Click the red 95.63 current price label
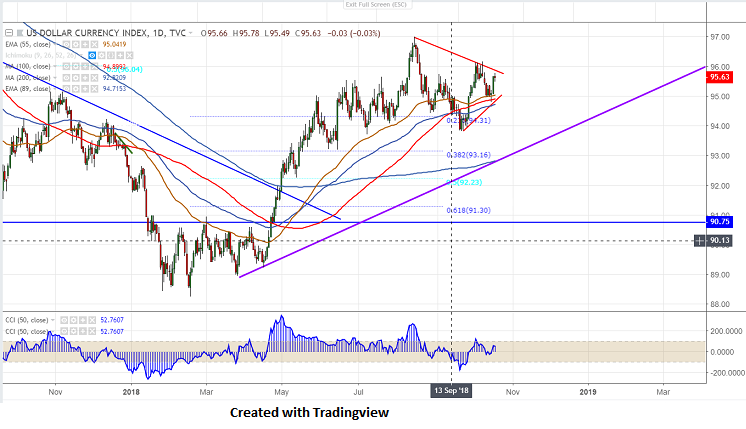The width and height of the screenshot is (746, 429). (x=719, y=77)
